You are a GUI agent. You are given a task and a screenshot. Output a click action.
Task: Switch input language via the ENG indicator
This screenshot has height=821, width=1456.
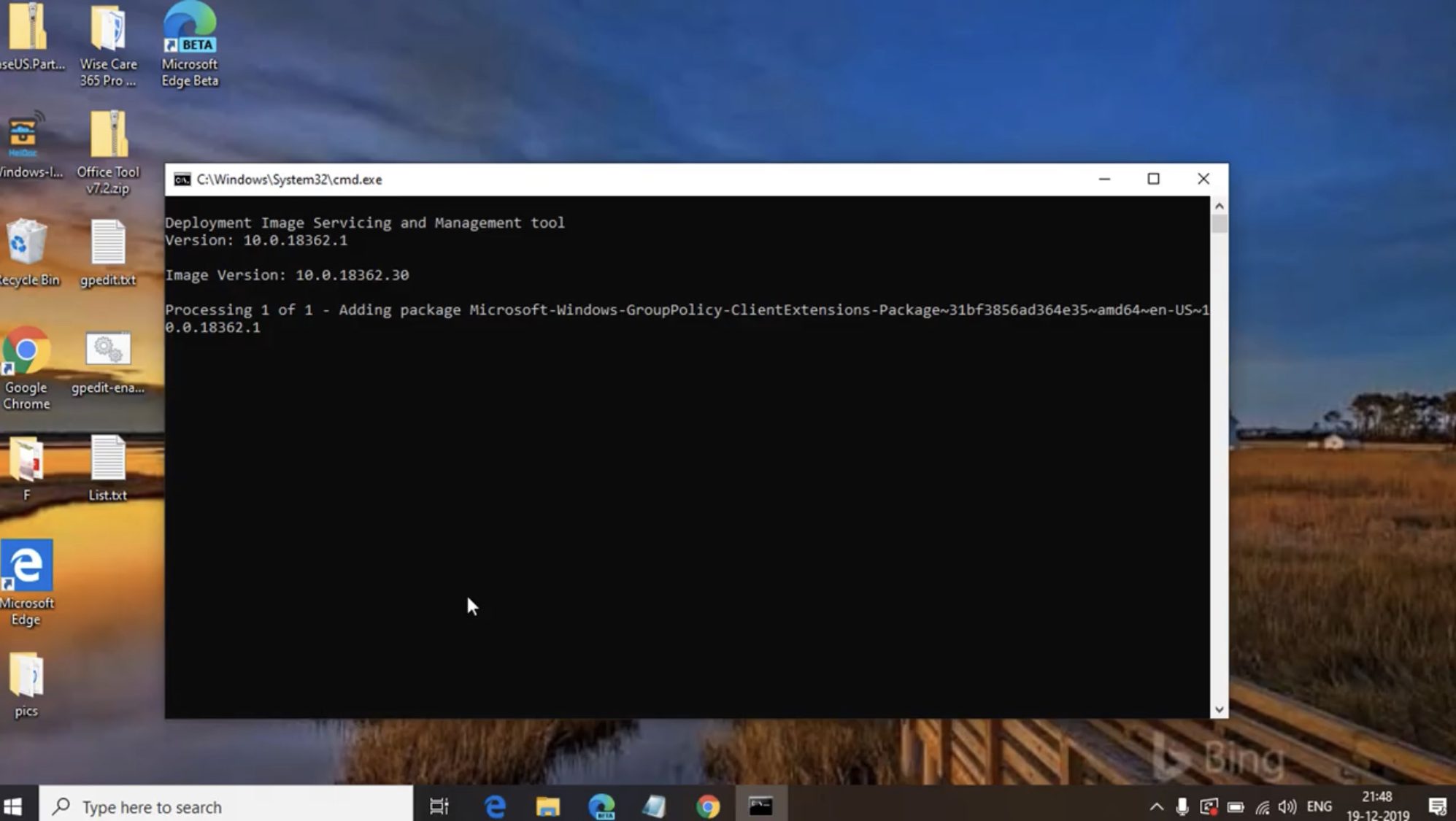click(x=1320, y=806)
